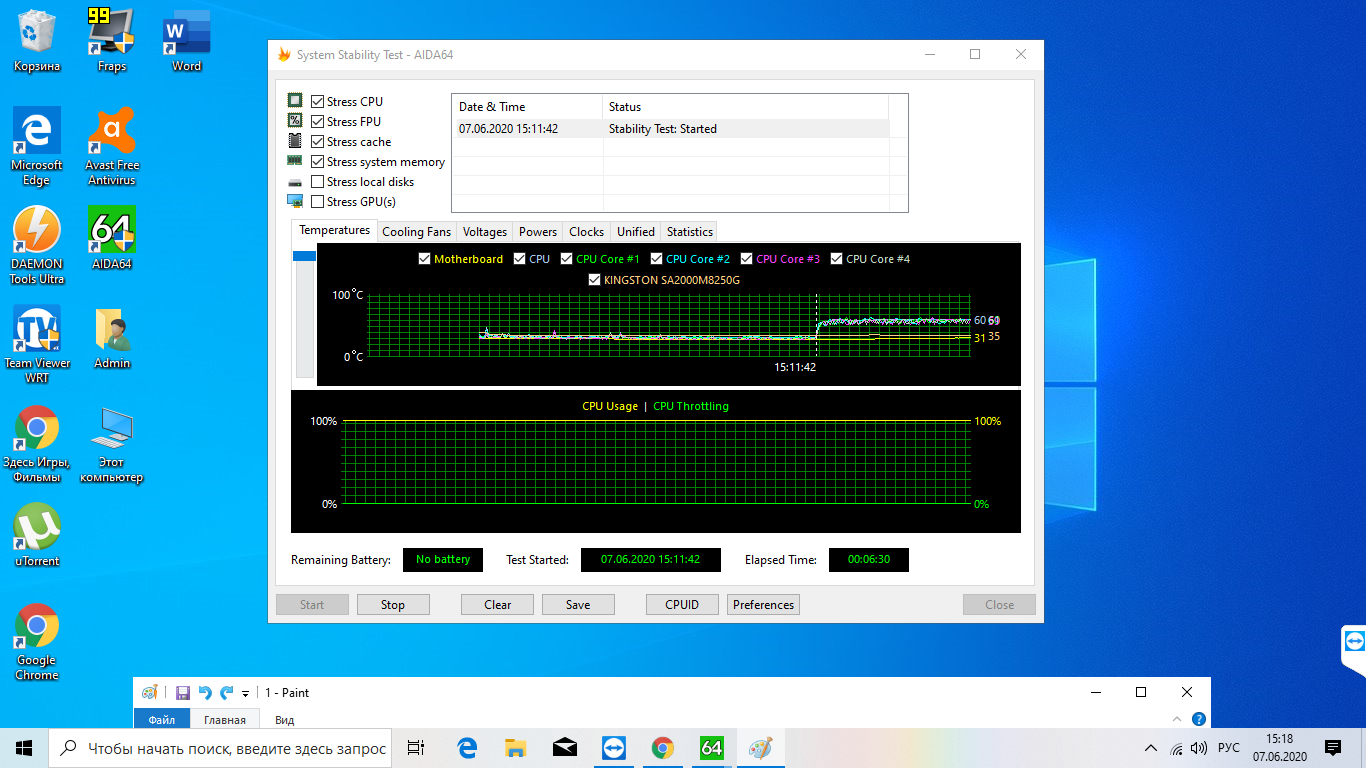Viewport: 1366px width, 768px height.
Task: Open Edge from the taskbar
Action: point(466,748)
